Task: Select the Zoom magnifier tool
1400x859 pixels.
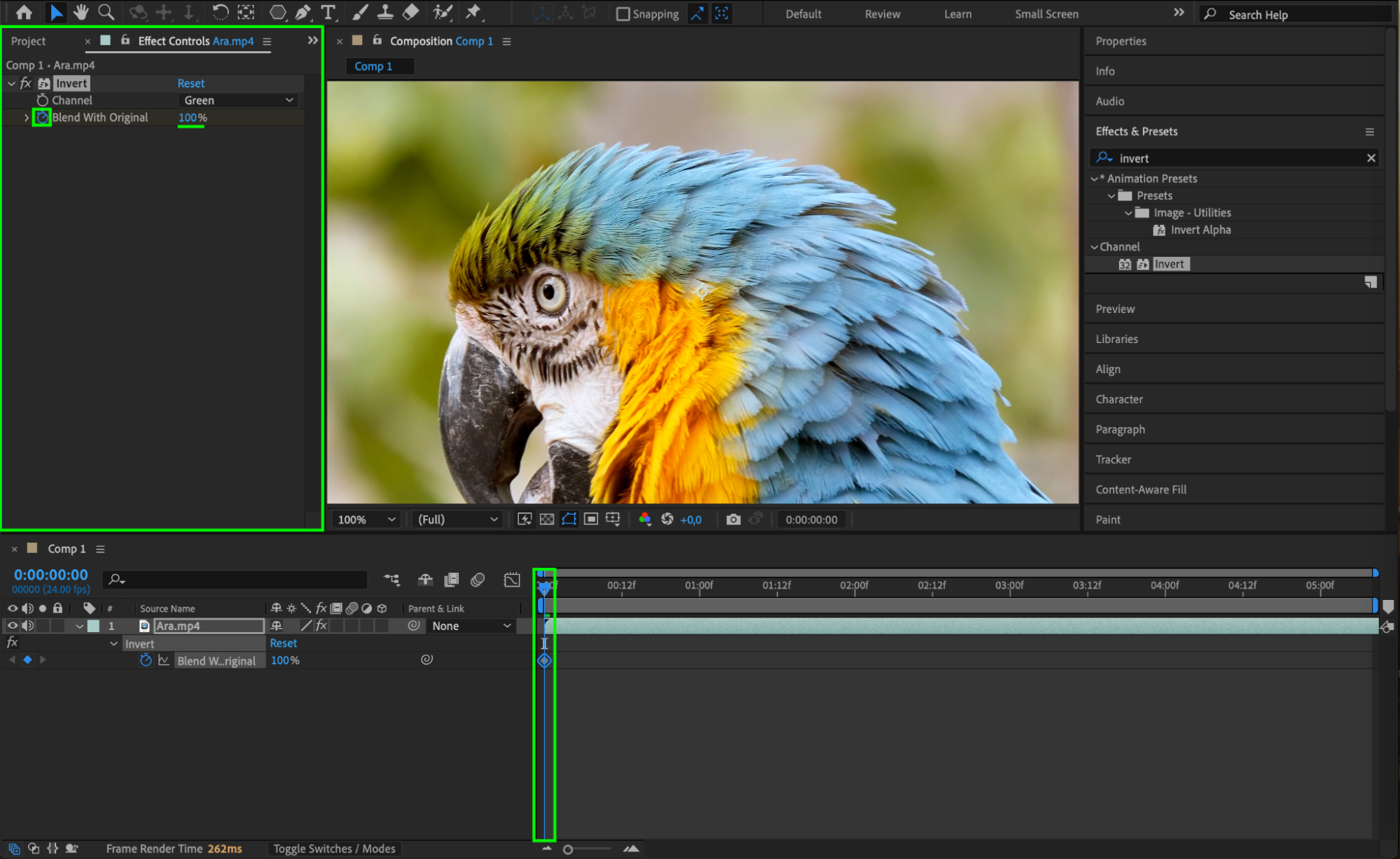Action: pyautogui.click(x=106, y=13)
